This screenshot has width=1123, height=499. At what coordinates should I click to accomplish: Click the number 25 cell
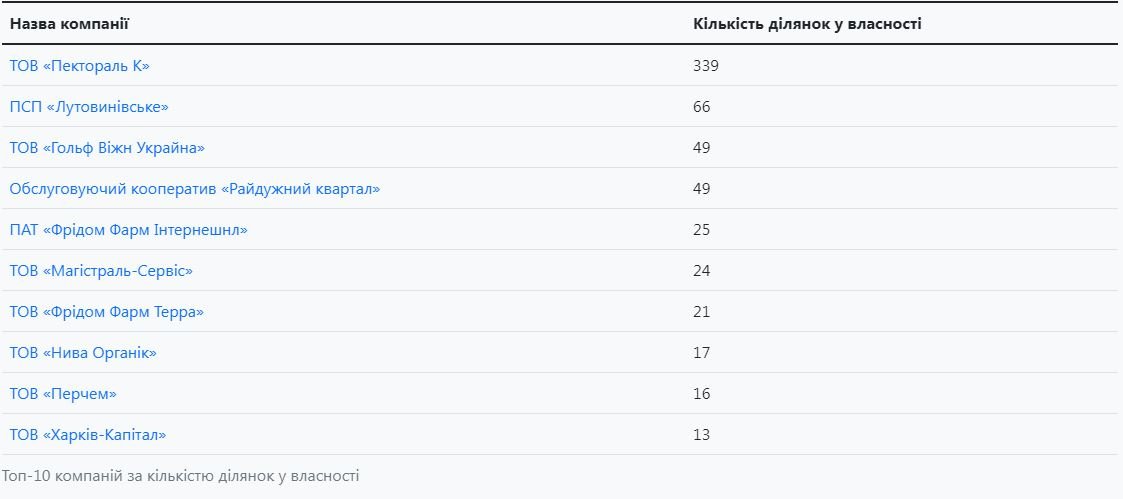point(702,230)
